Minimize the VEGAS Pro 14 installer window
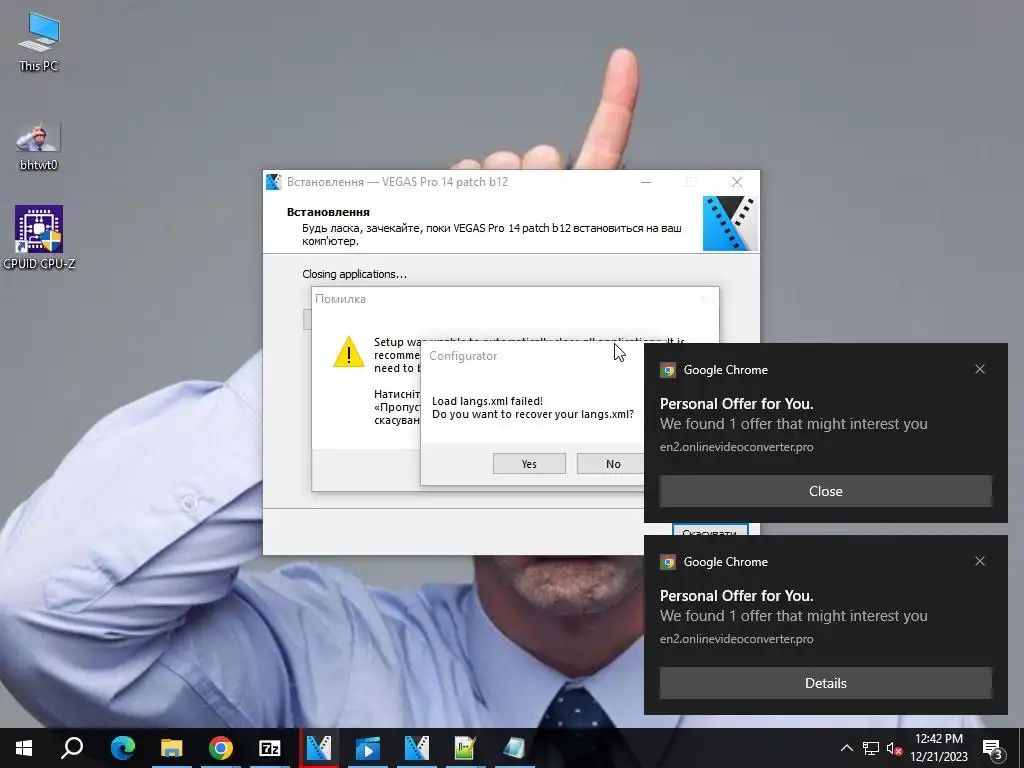1024x768 pixels. pyautogui.click(x=646, y=182)
